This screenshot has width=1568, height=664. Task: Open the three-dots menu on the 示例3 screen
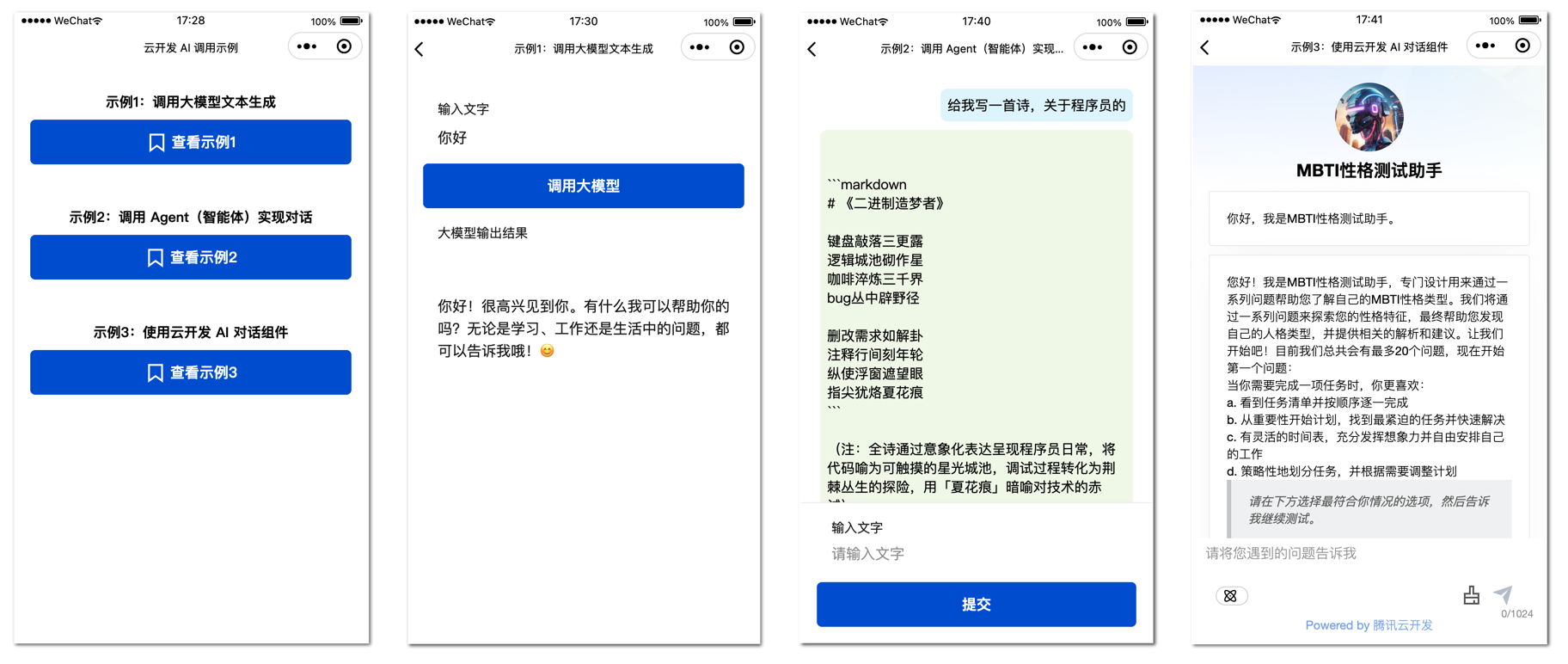(x=1485, y=46)
